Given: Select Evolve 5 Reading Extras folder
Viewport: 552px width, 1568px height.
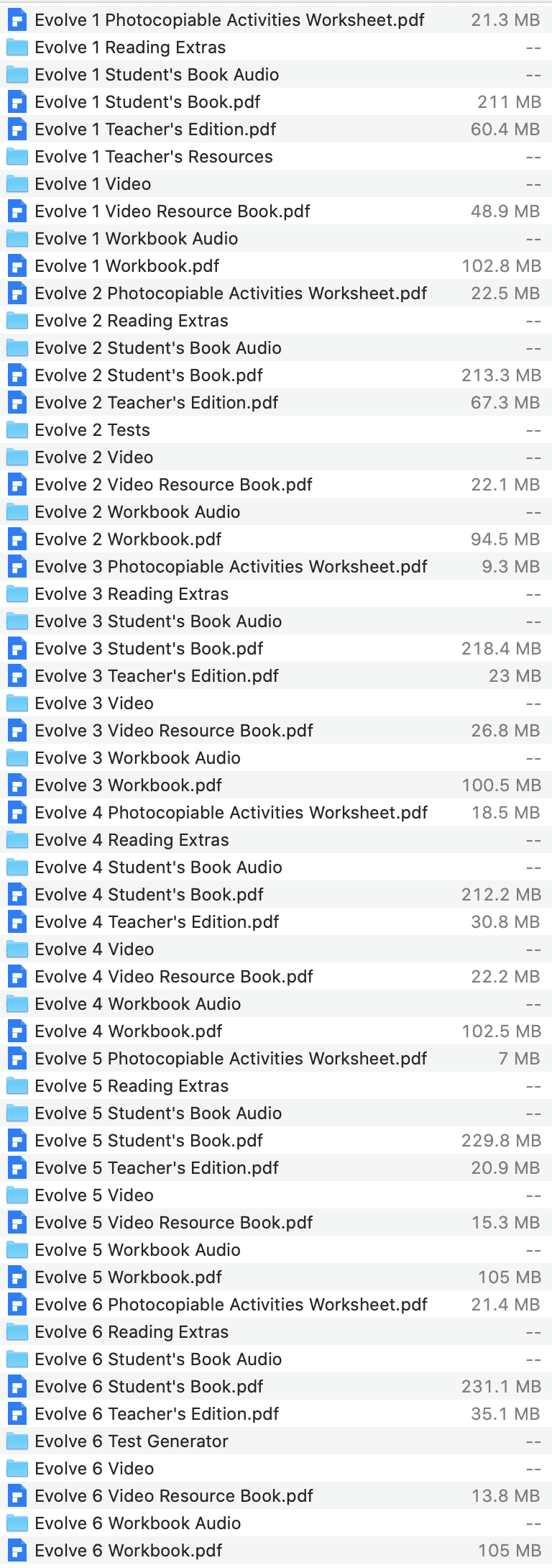Looking at the screenshot, I should [x=132, y=1086].
